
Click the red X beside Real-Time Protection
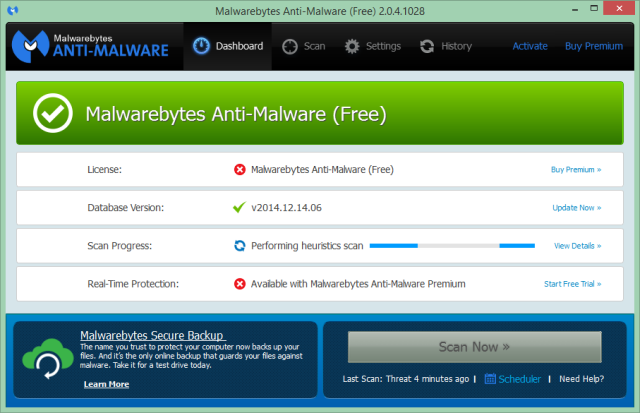(x=240, y=284)
